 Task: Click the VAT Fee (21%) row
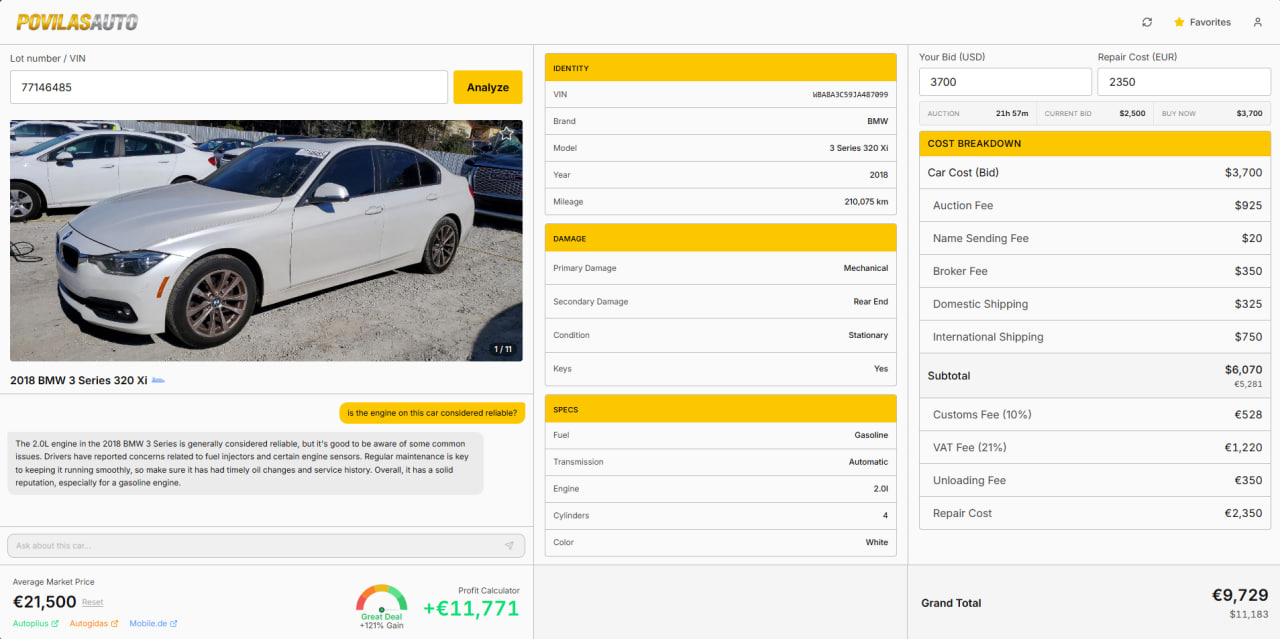click(x=1095, y=447)
